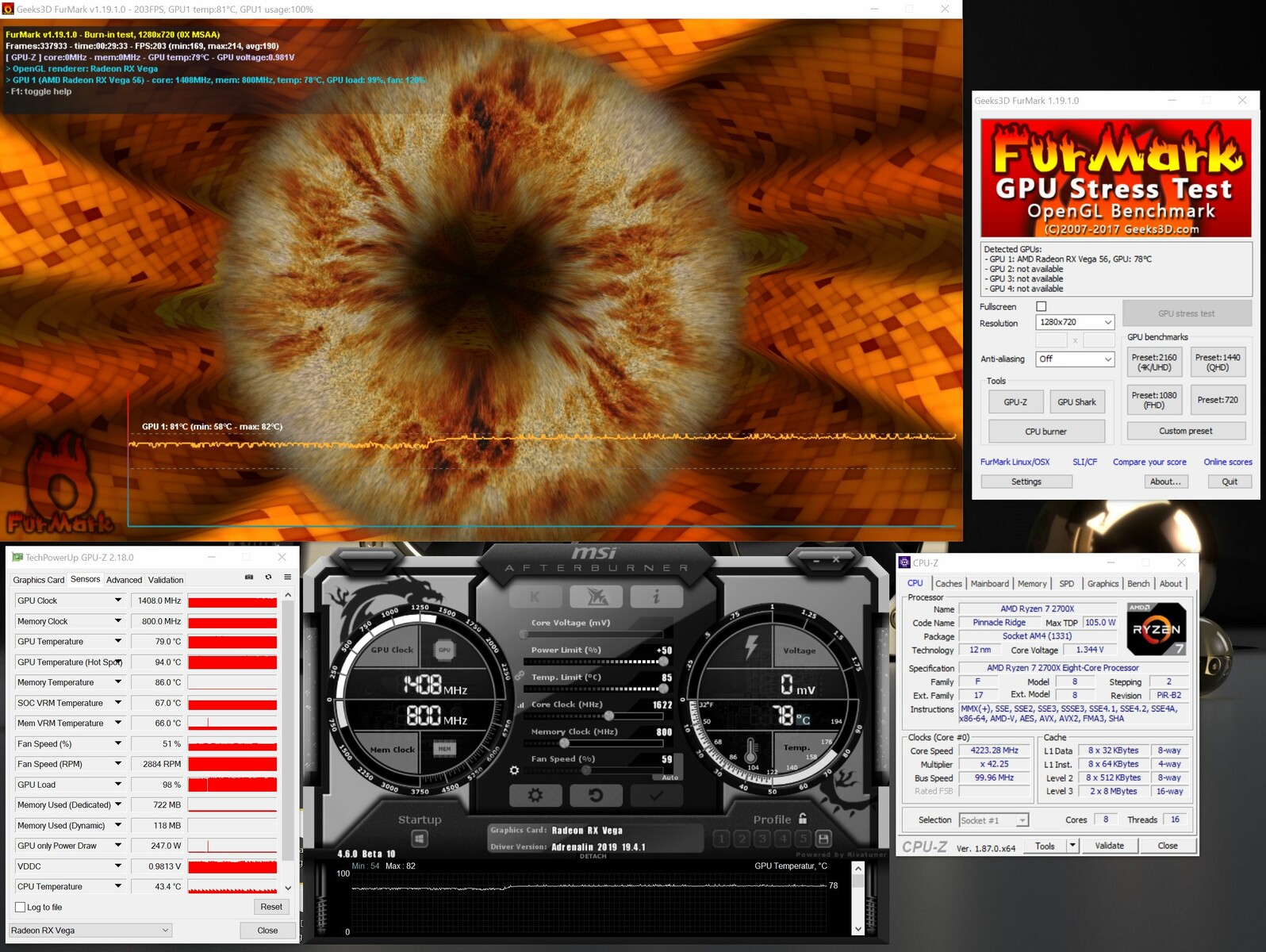The width and height of the screenshot is (1266, 952).
Task: Open the Radeon RX Vega GPU selector dropdown
Action: (90, 930)
